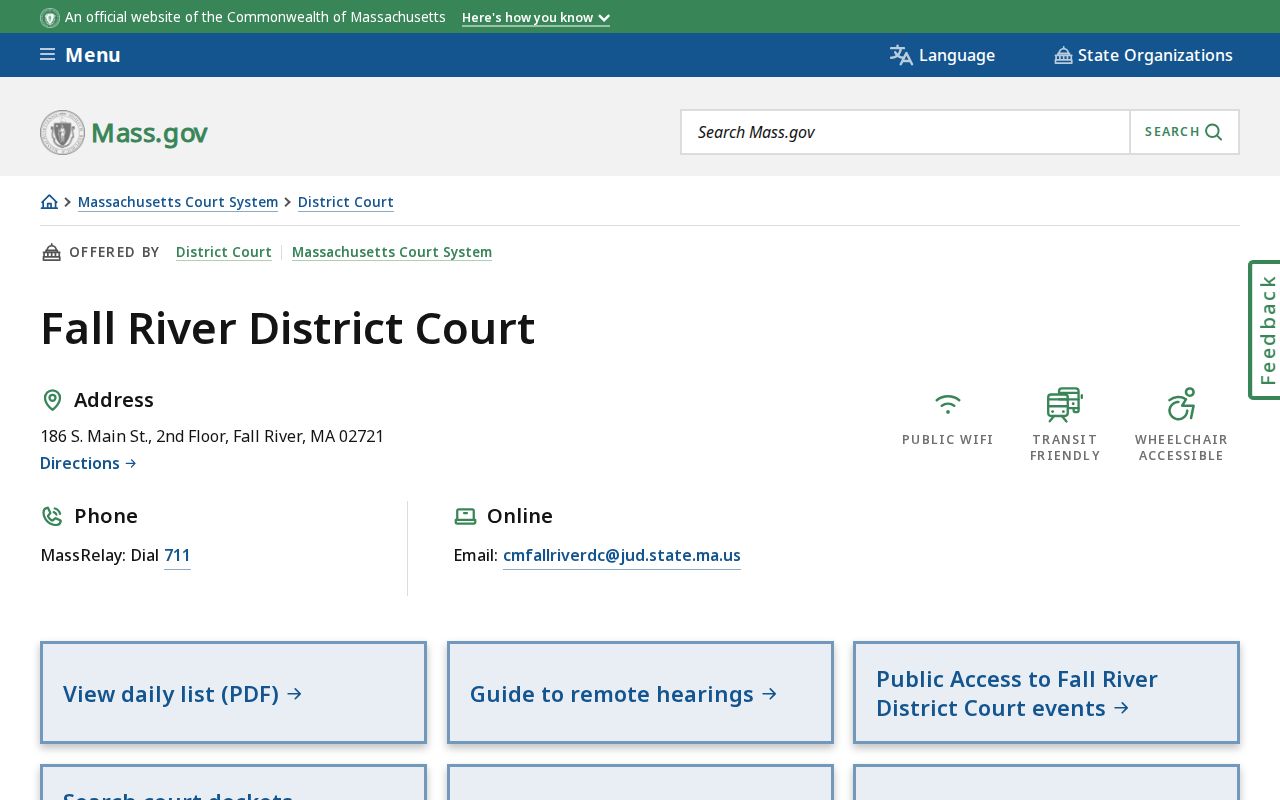Go to District Court breadcrumb link

(x=346, y=202)
